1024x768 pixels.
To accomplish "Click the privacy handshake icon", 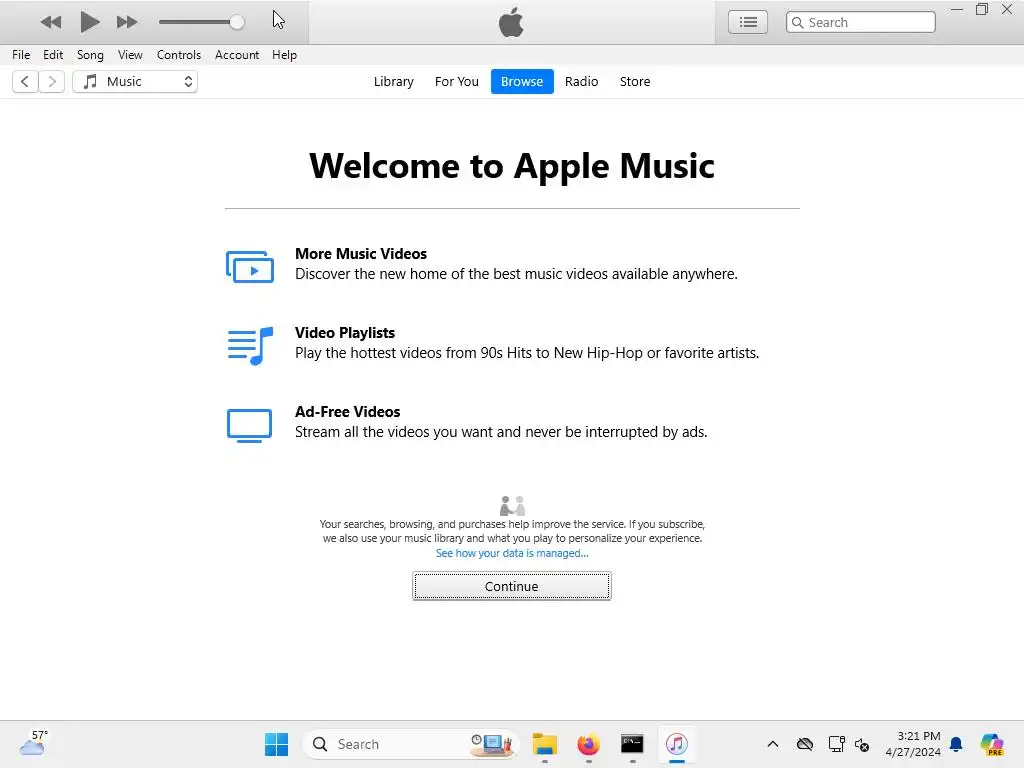I will 512,505.
